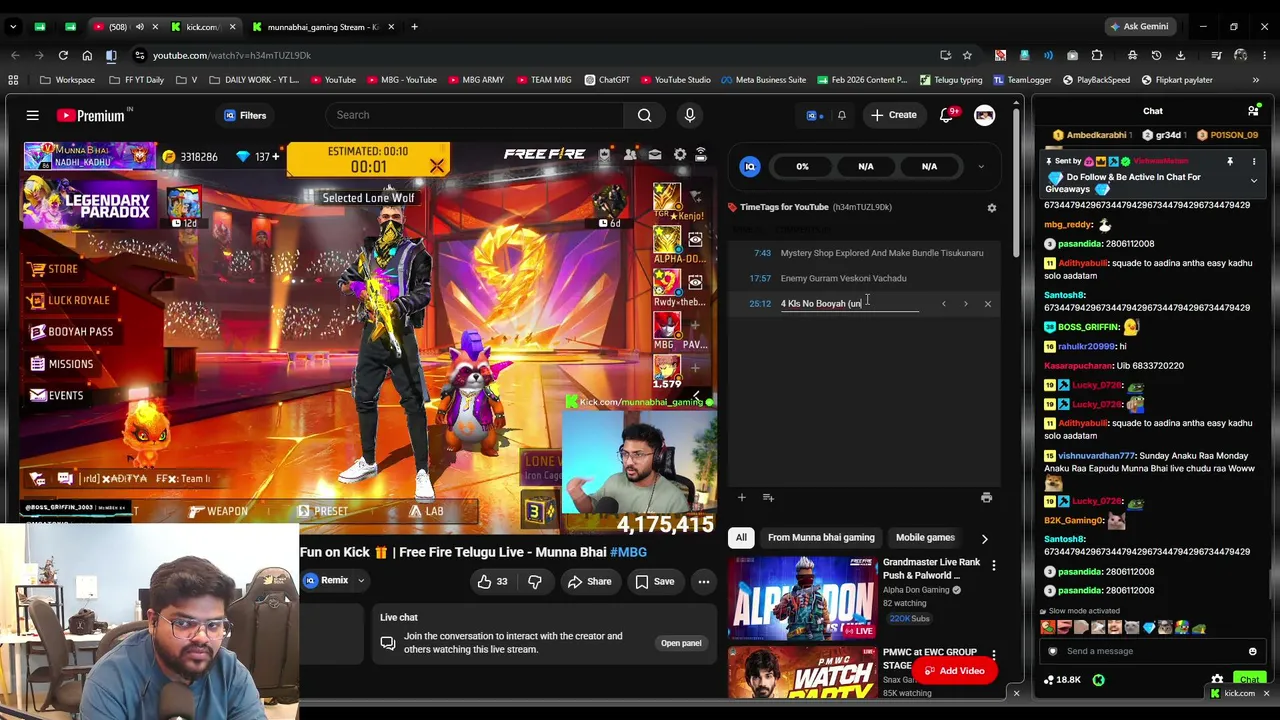Open browser extensions puzzle icon
Viewport: 1280px width, 720px height.
point(1097,55)
